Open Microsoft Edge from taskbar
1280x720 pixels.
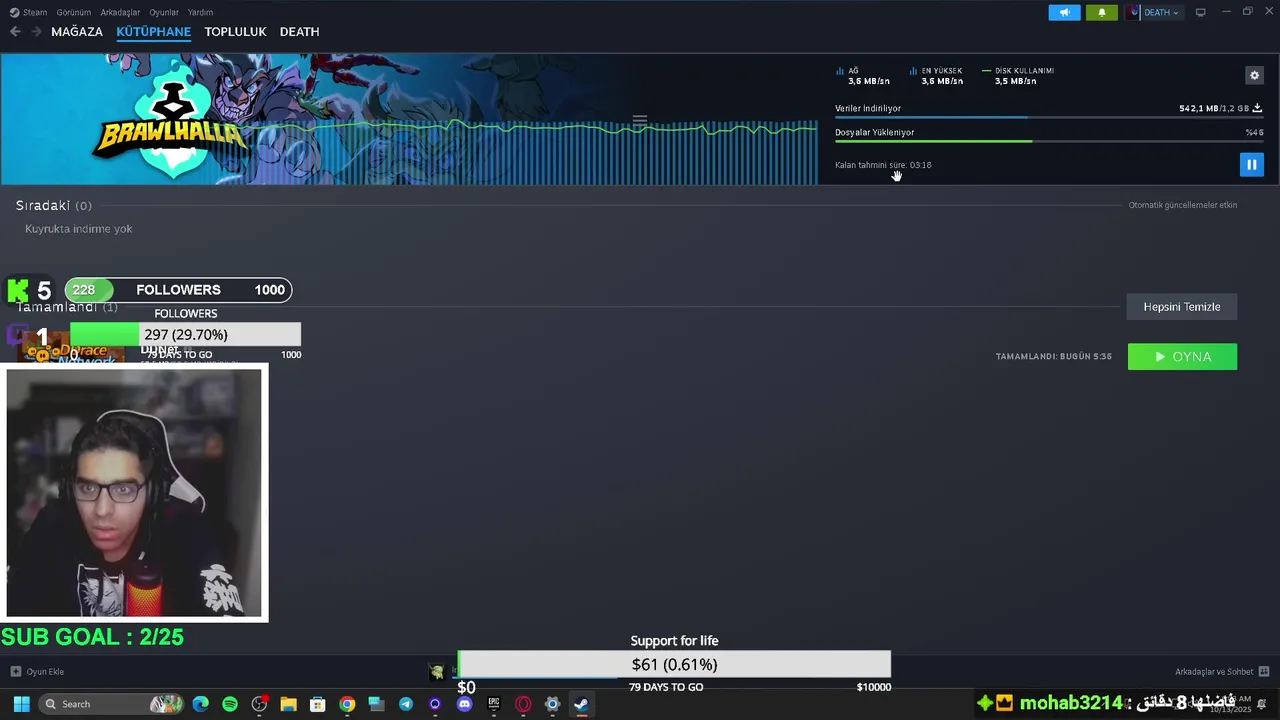(x=200, y=704)
